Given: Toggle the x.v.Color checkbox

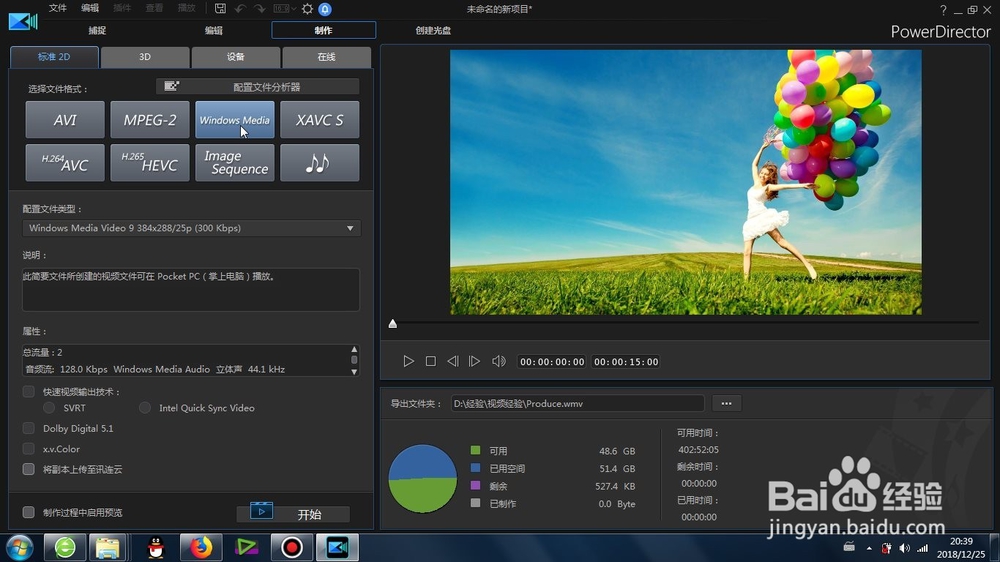Looking at the screenshot, I should (x=28, y=448).
